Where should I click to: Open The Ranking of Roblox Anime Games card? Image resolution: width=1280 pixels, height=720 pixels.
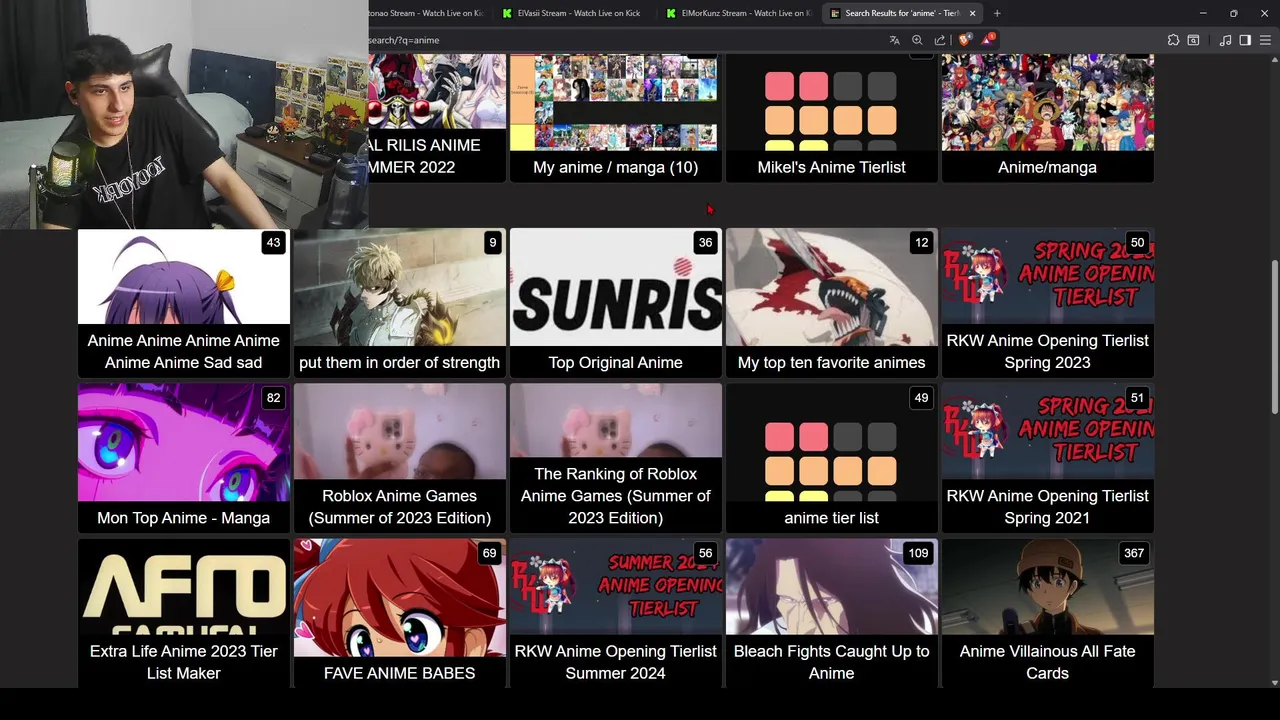[616, 458]
